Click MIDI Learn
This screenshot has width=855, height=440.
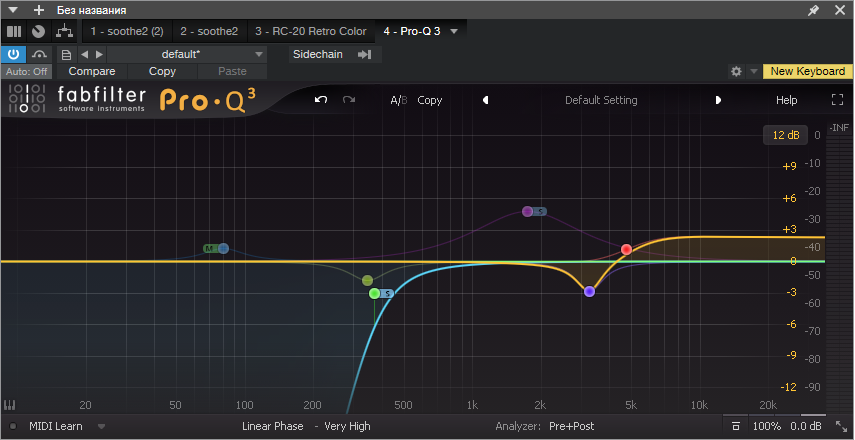tap(56, 426)
